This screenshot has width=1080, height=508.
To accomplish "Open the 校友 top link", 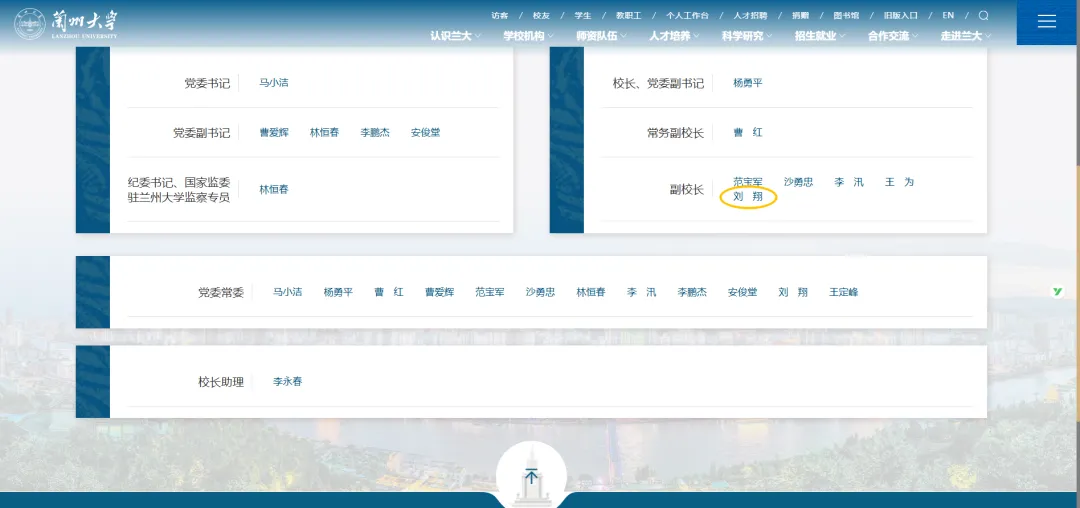I will coord(541,15).
